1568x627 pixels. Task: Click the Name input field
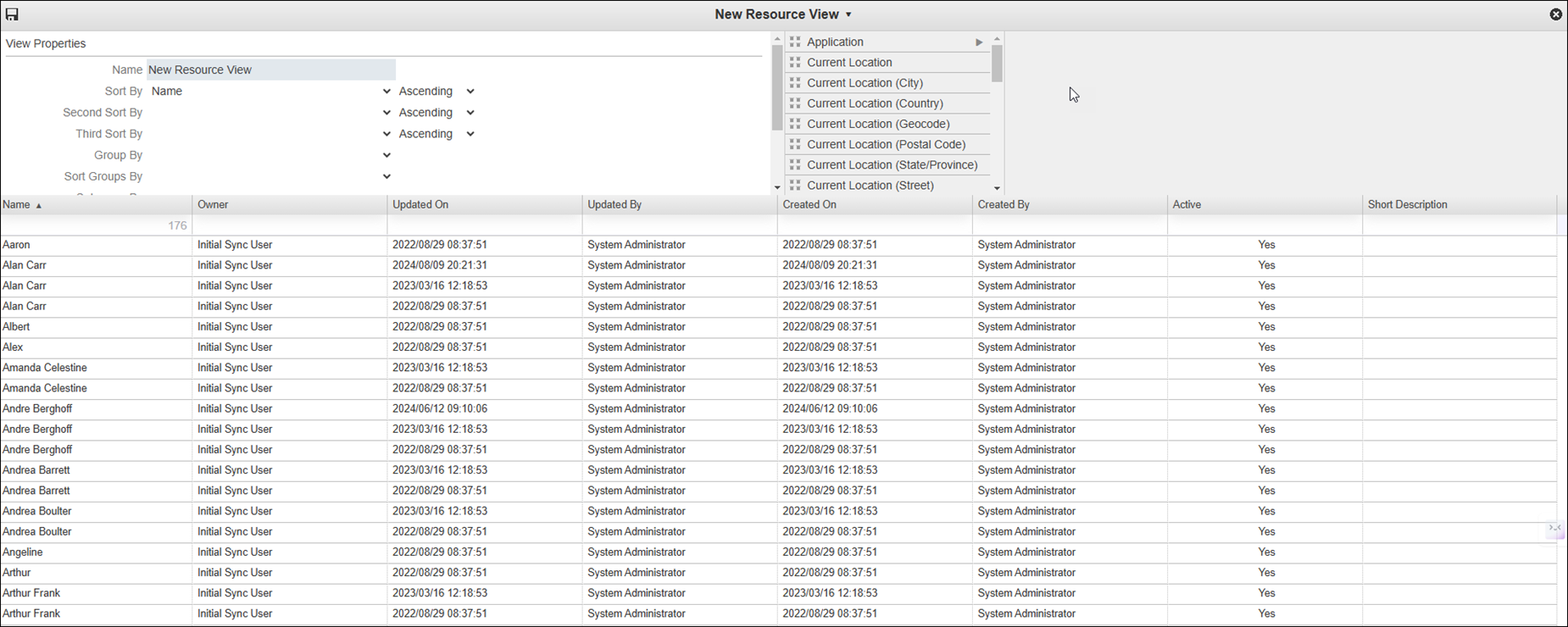coord(271,69)
